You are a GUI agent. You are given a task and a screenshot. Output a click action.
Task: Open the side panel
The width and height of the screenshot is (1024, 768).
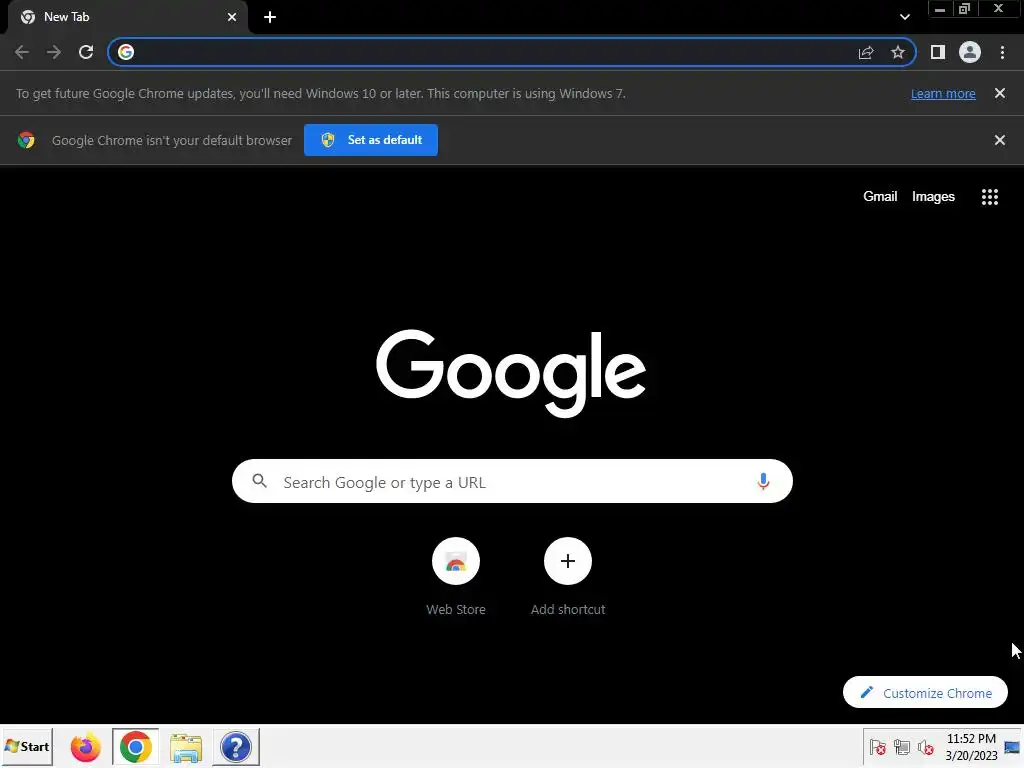click(x=938, y=52)
